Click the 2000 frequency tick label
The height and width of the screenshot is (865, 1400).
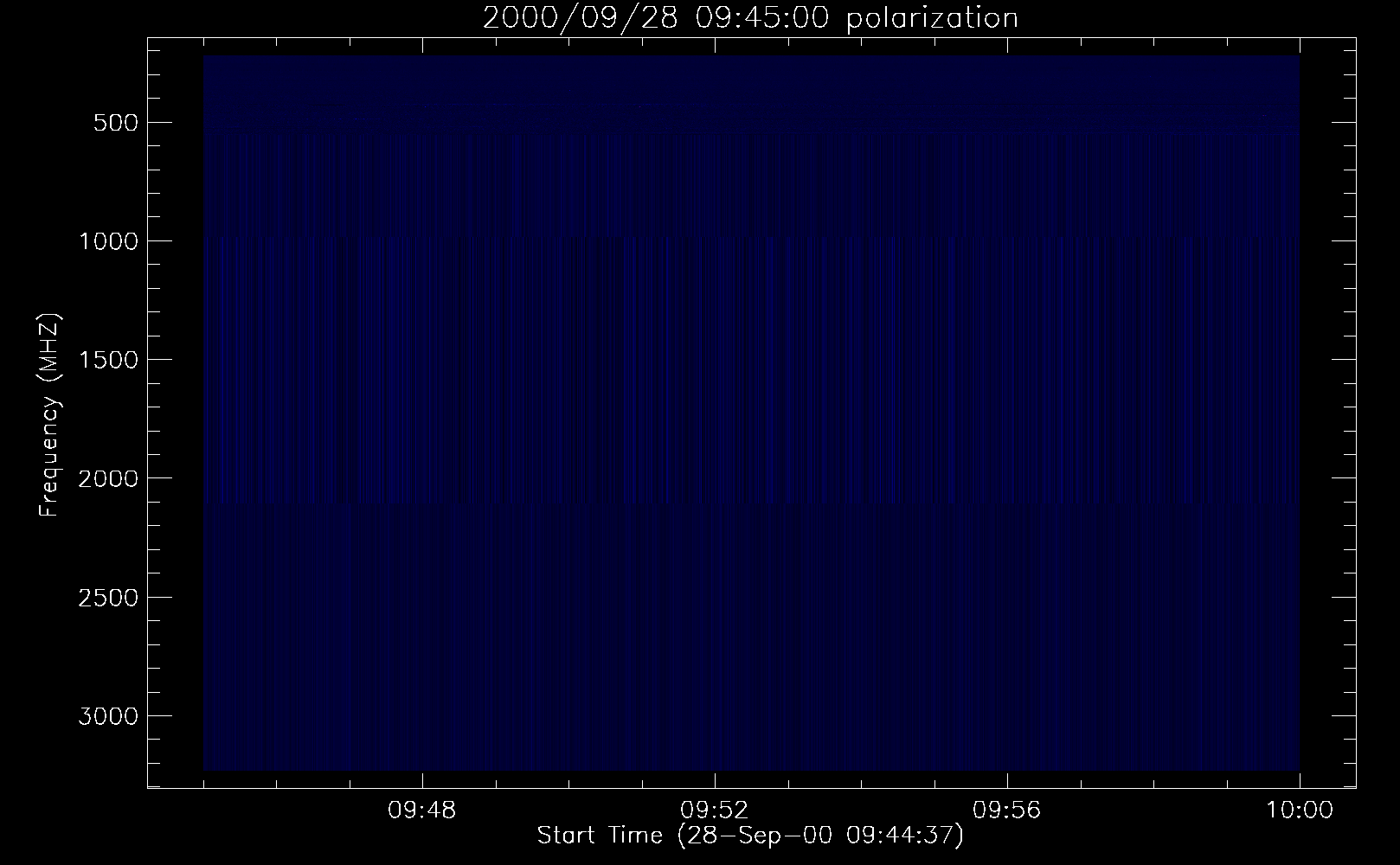pyautogui.click(x=108, y=478)
